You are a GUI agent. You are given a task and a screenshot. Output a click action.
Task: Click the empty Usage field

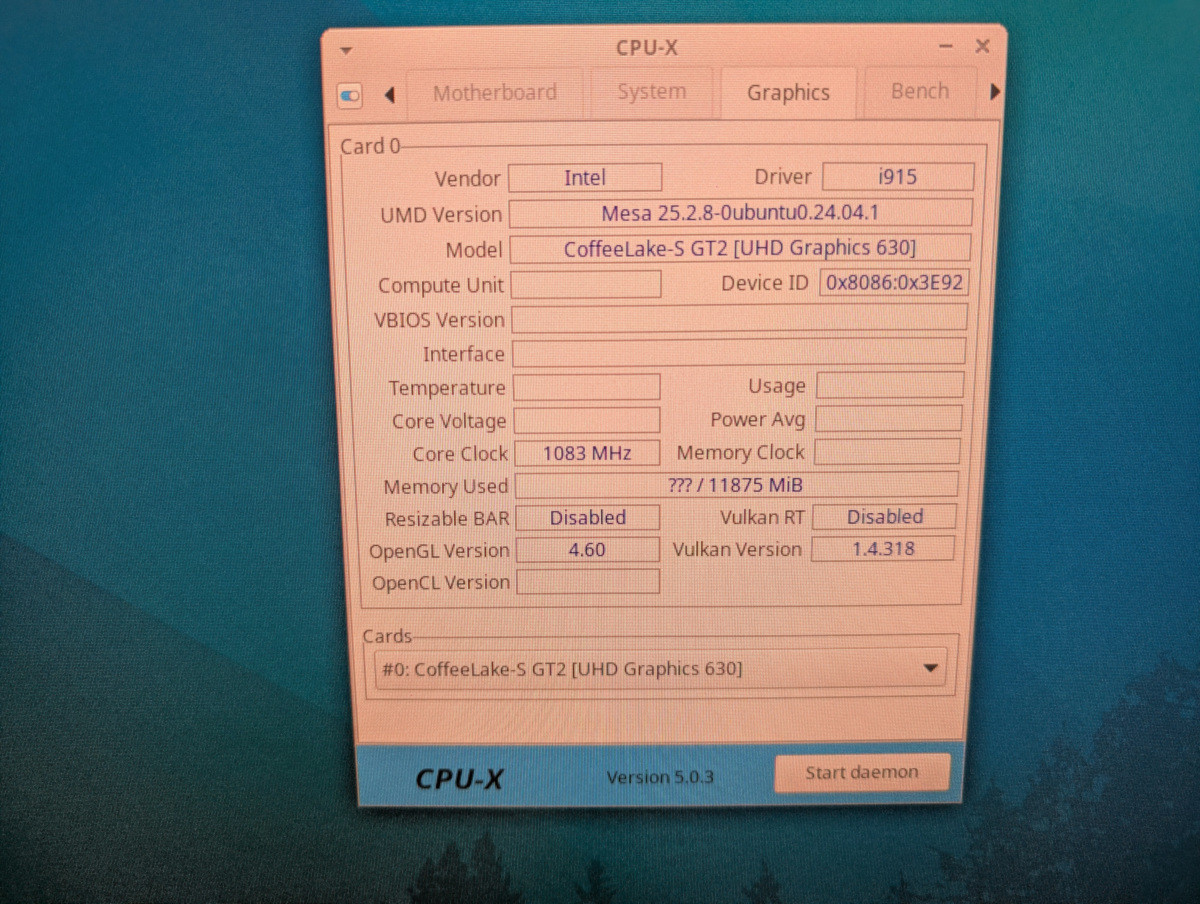889,385
